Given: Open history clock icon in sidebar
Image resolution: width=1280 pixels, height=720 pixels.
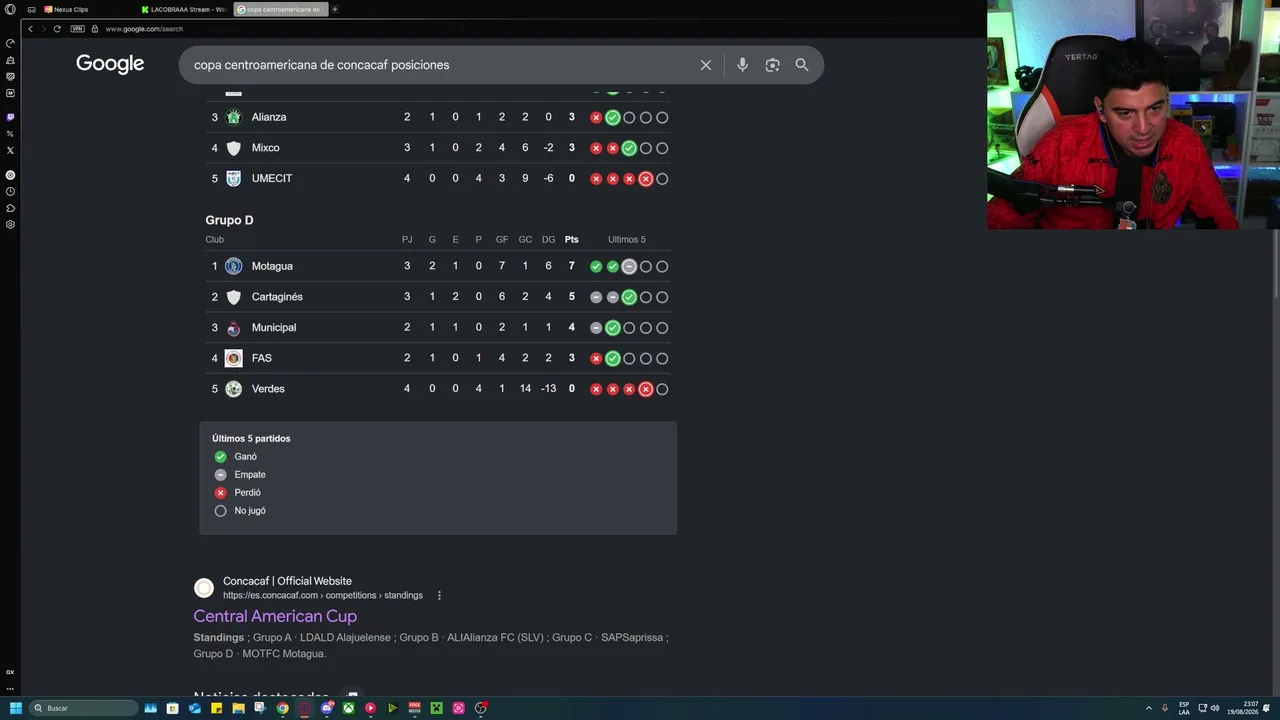Looking at the screenshot, I should pyautogui.click(x=10, y=191).
